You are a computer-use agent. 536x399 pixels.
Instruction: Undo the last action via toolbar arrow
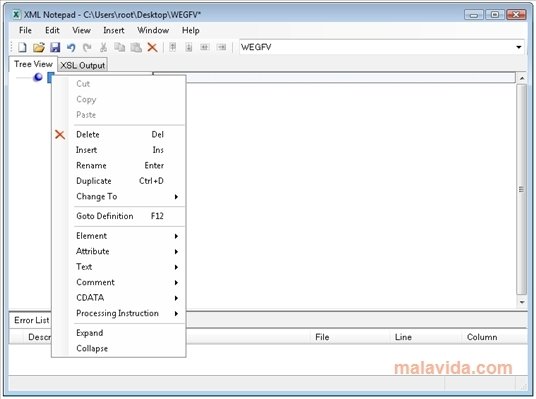coord(71,47)
